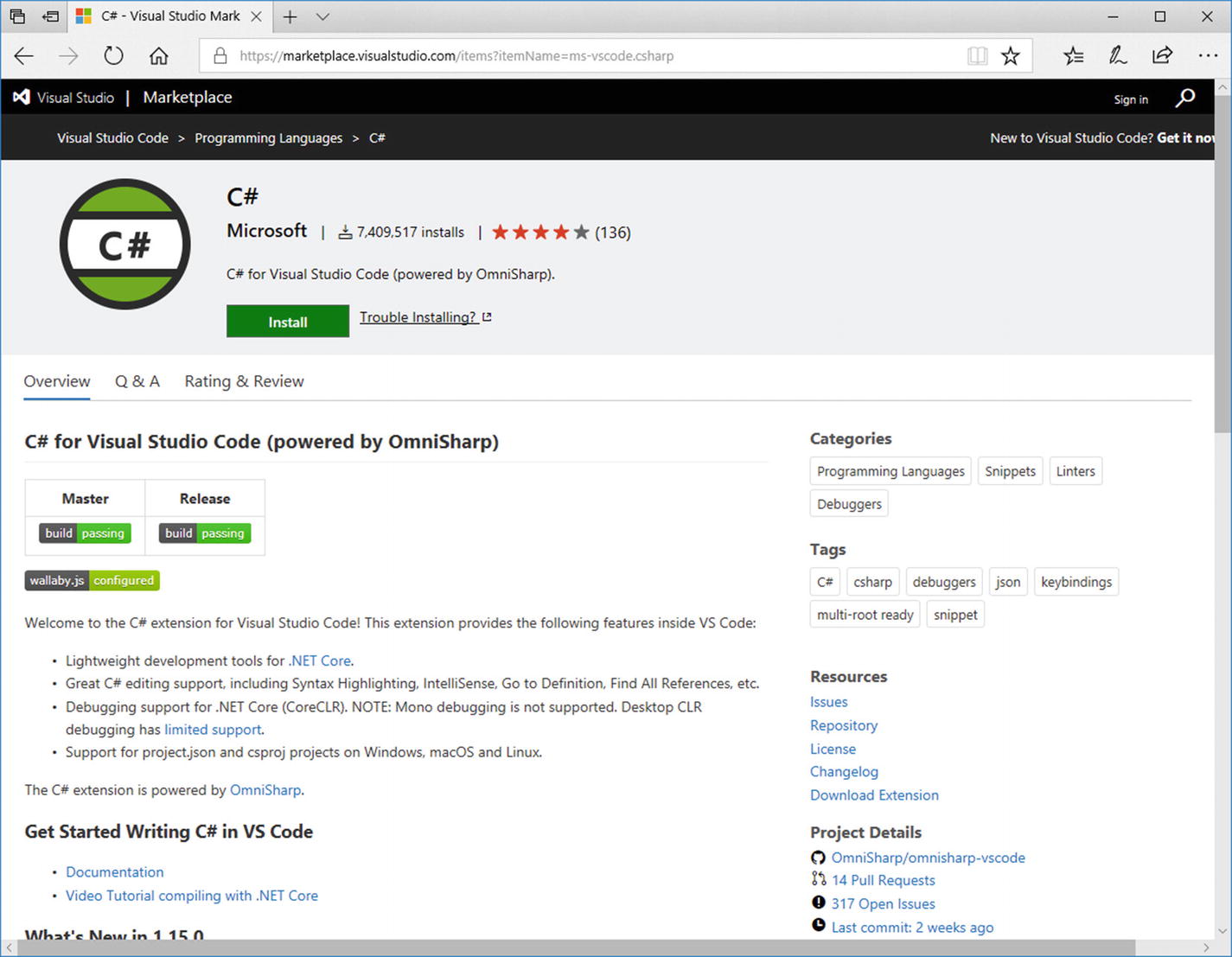Click the five-star rating stars
This screenshot has width=1232, height=957.
[540, 232]
